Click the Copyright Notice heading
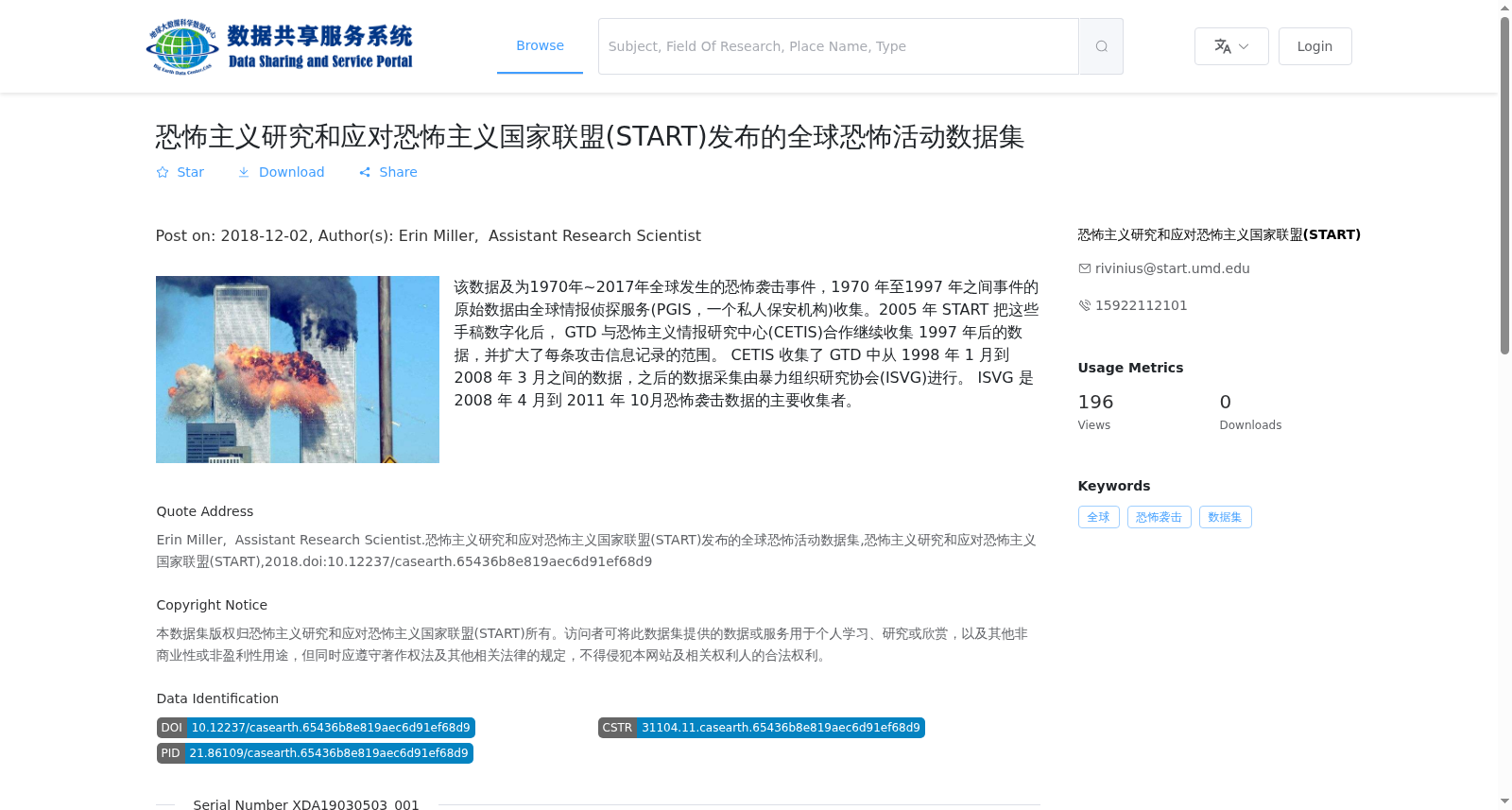The image size is (1512, 810). 212,605
